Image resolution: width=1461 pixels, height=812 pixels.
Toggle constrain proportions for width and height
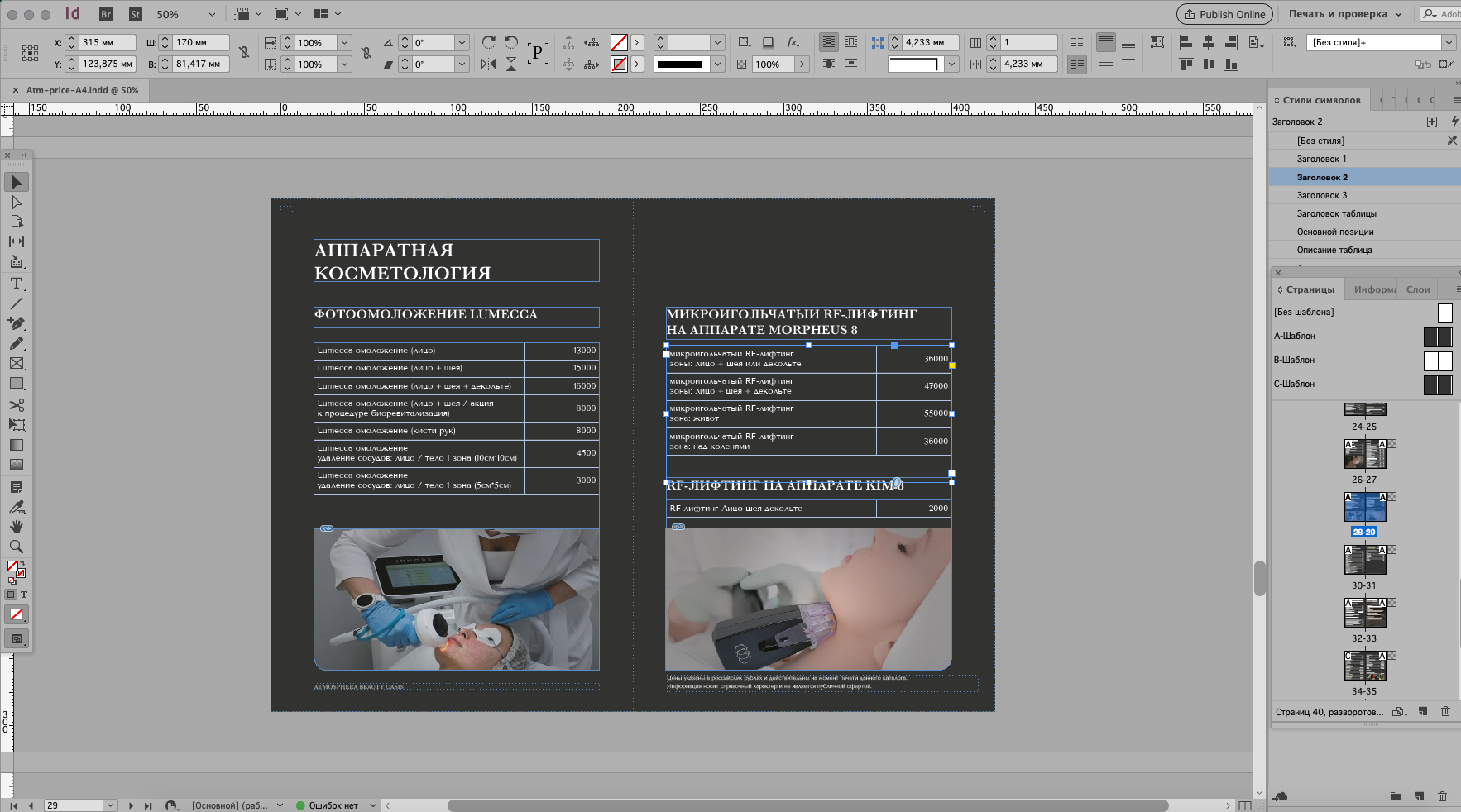(x=244, y=53)
